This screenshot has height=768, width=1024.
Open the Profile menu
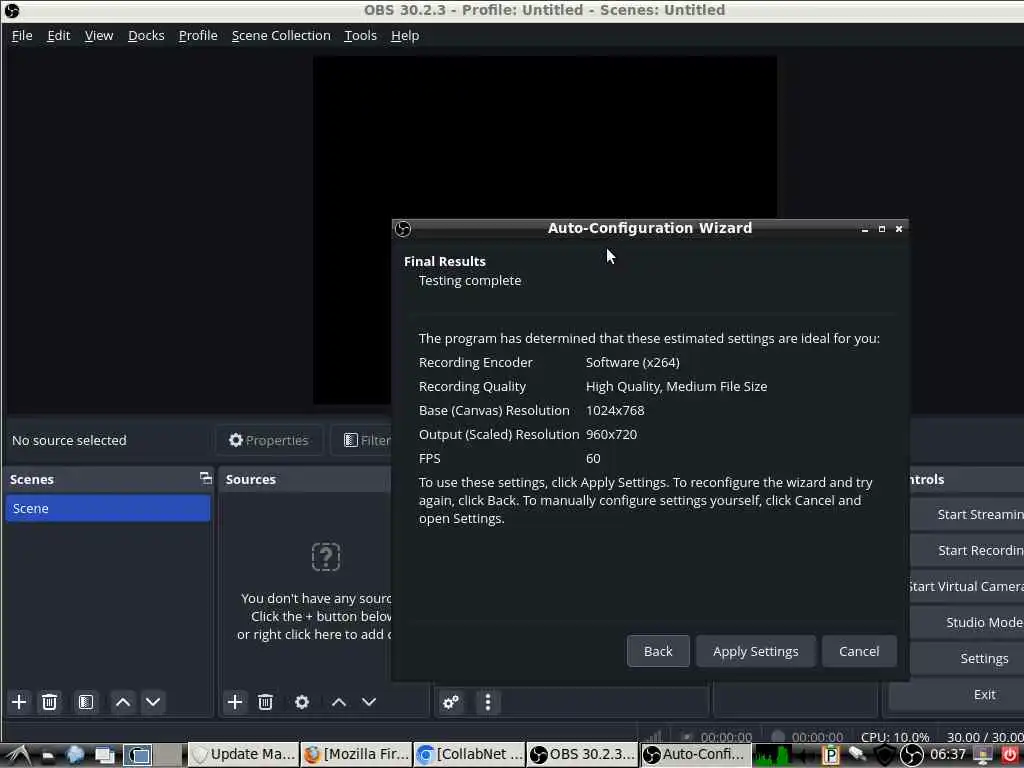198,36
